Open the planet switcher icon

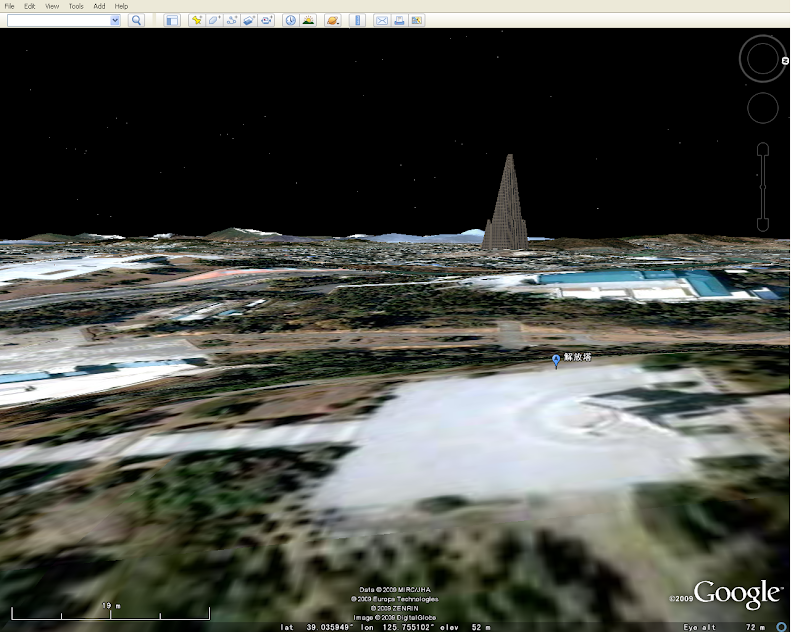tap(333, 20)
